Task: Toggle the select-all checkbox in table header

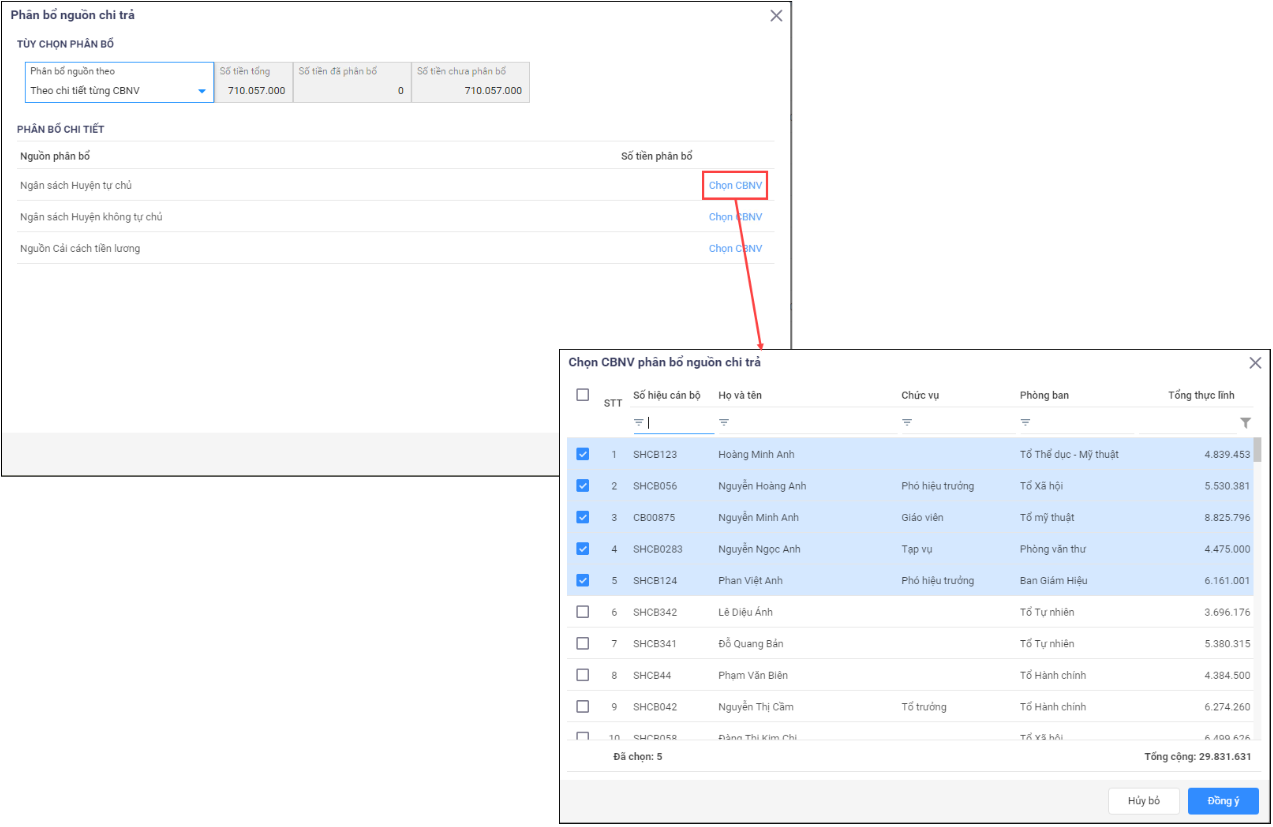Action: [583, 395]
